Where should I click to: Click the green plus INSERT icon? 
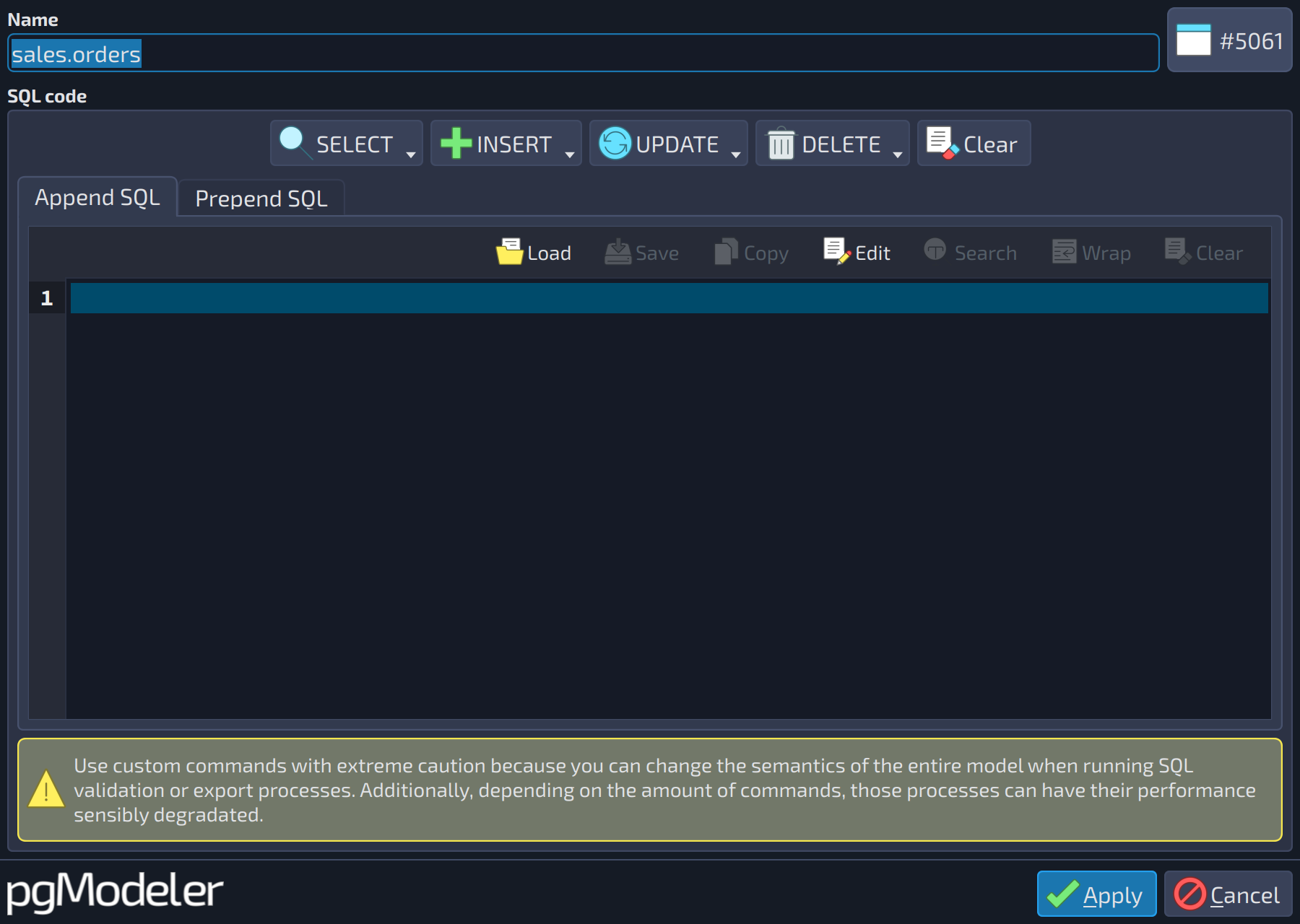click(x=456, y=143)
